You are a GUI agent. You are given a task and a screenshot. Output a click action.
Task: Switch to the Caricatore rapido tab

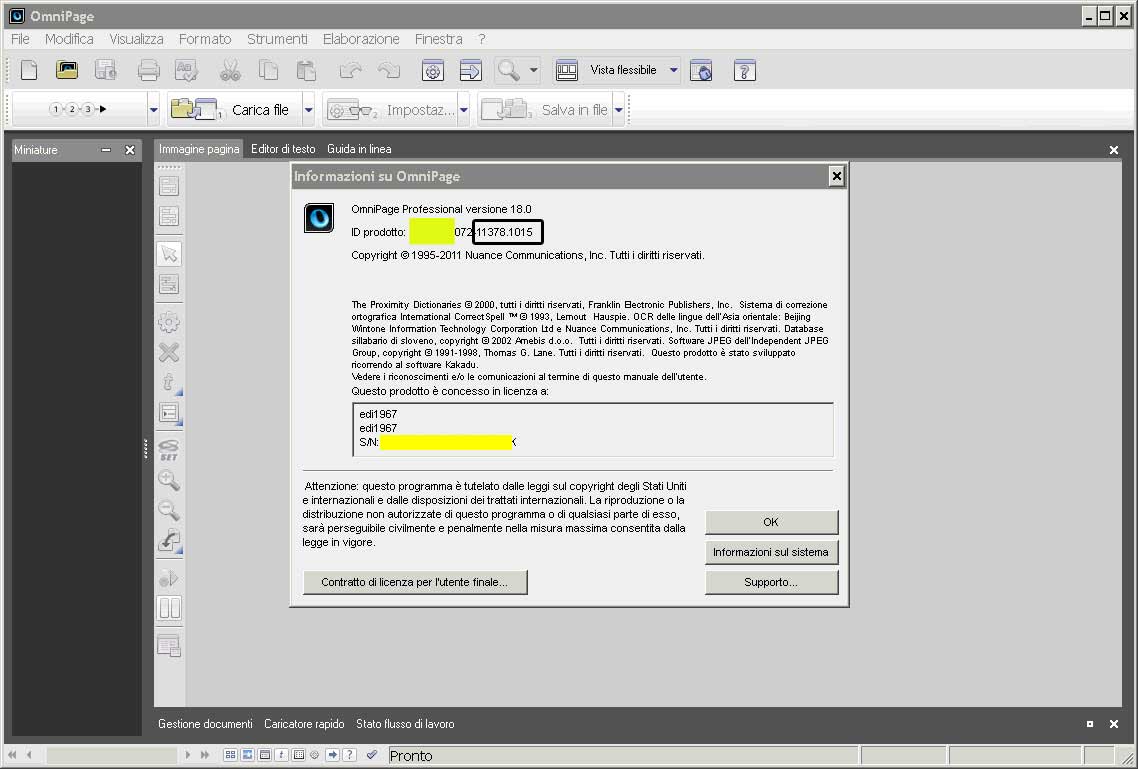pos(304,724)
